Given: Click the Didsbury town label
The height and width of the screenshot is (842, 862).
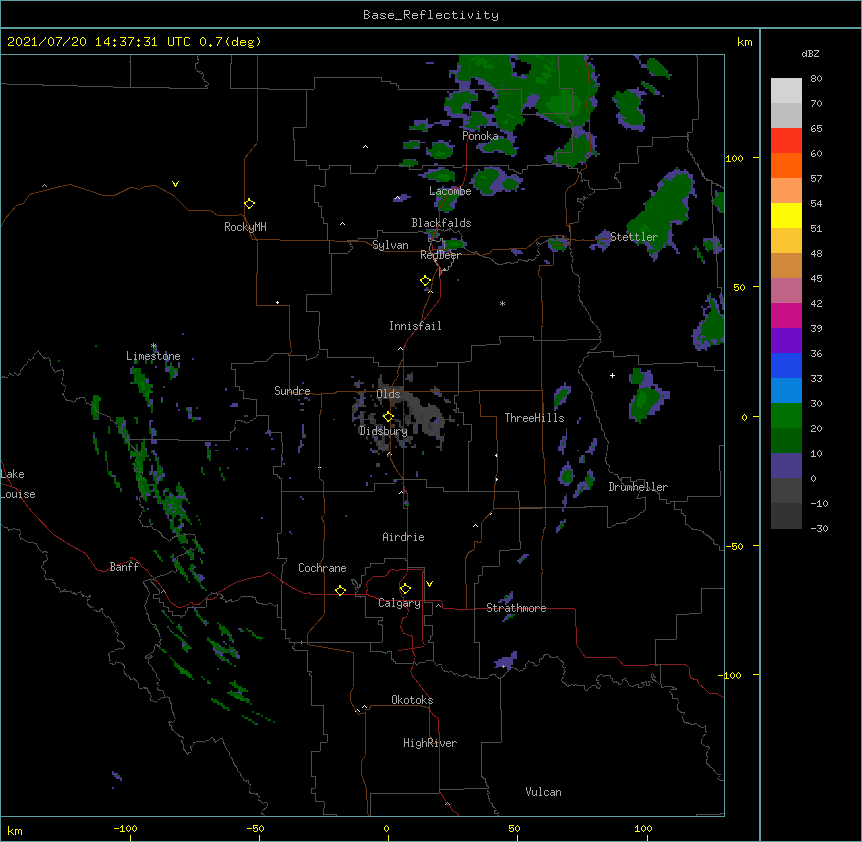Looking at the screenshot, I should point(383,431).
